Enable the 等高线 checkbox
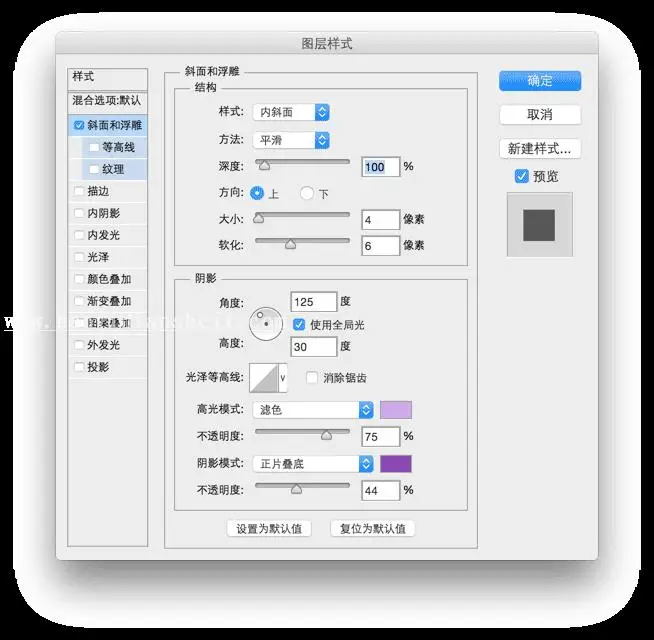This screenshot has width=654, height=640. click(x=94, y=147)
